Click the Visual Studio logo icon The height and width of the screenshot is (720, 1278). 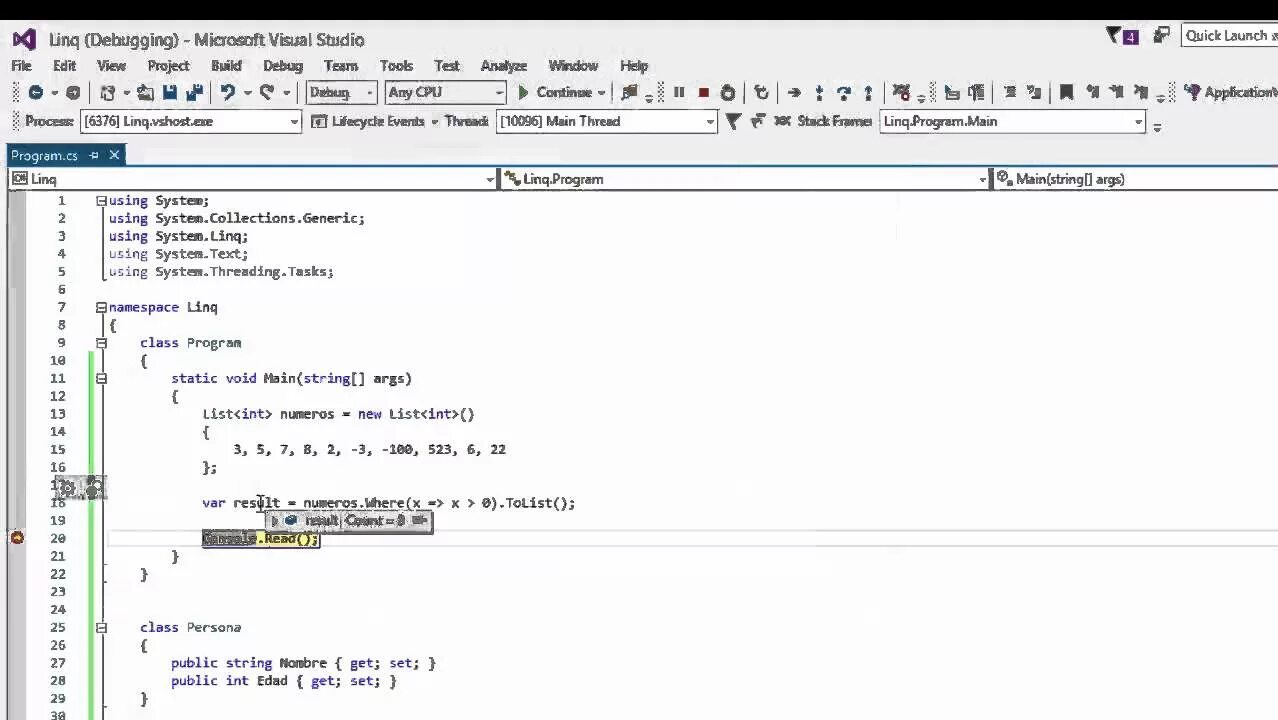click(24, 40)
